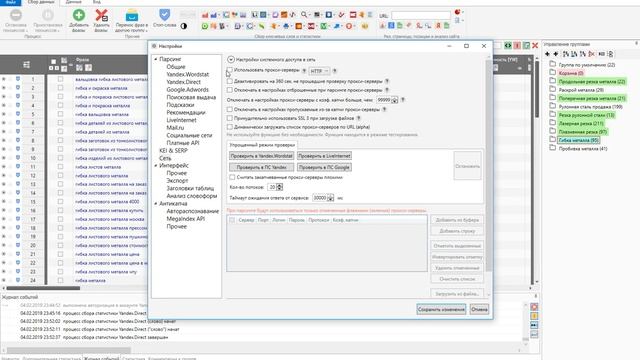Viewport: 640px width, 360px height.
Task: Click the help icon after Use proxy servers label
Action: click(x=304, y=71)
